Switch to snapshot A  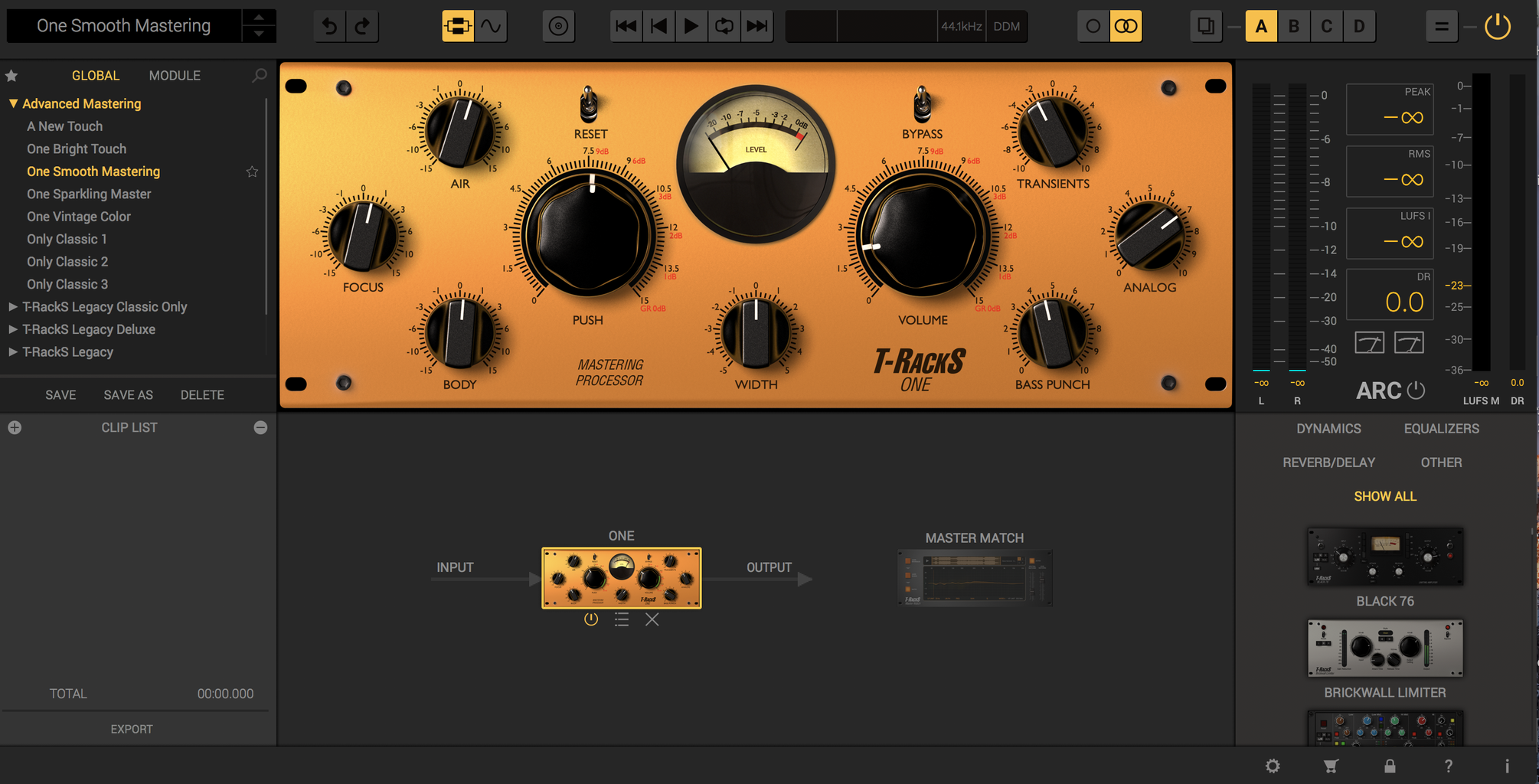pyautogui.click(x=1261, y=27)
